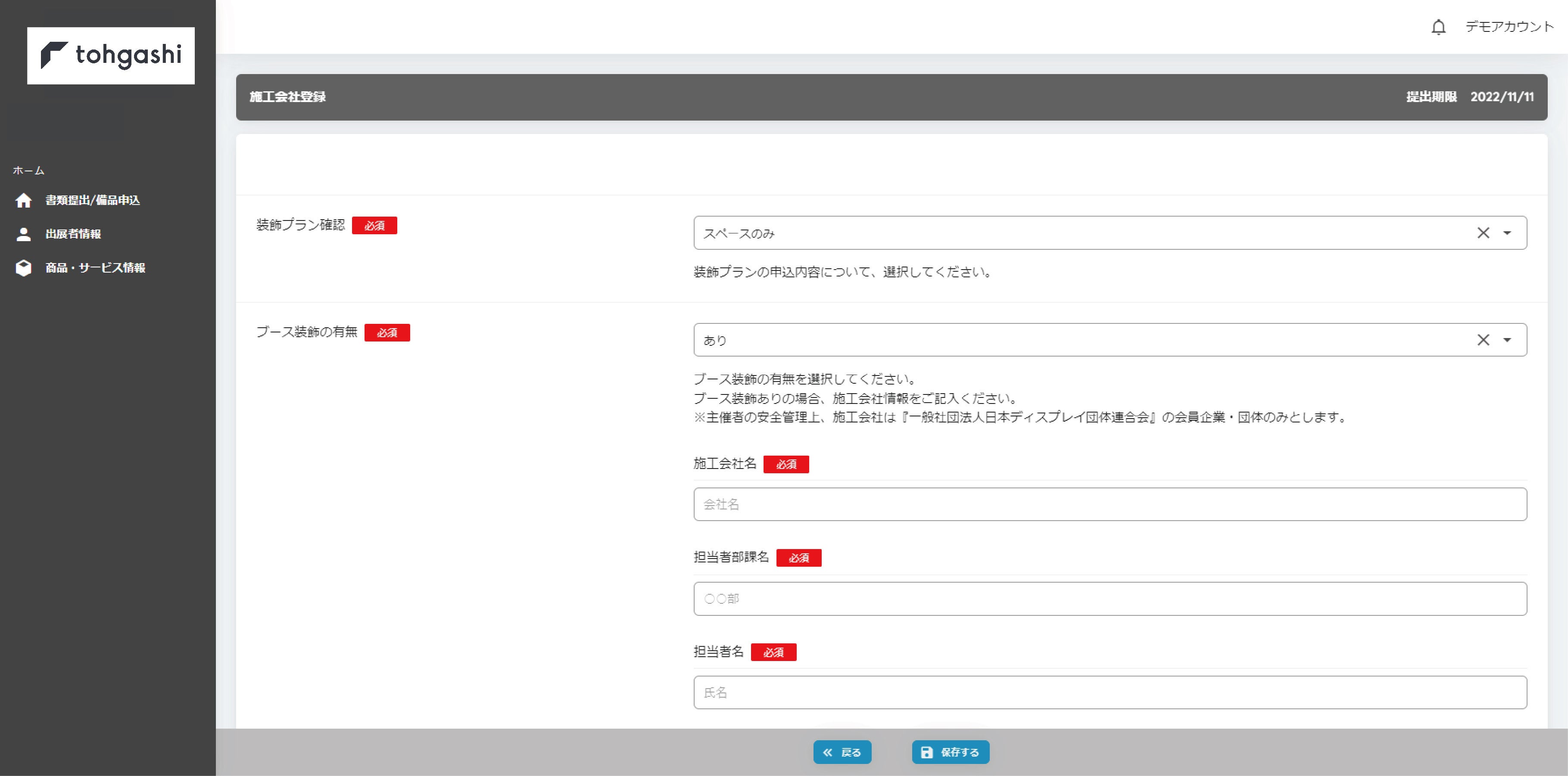Focus the 施工会社名 input field
The image size is (1568, 776).
[x=1110, y=504]
